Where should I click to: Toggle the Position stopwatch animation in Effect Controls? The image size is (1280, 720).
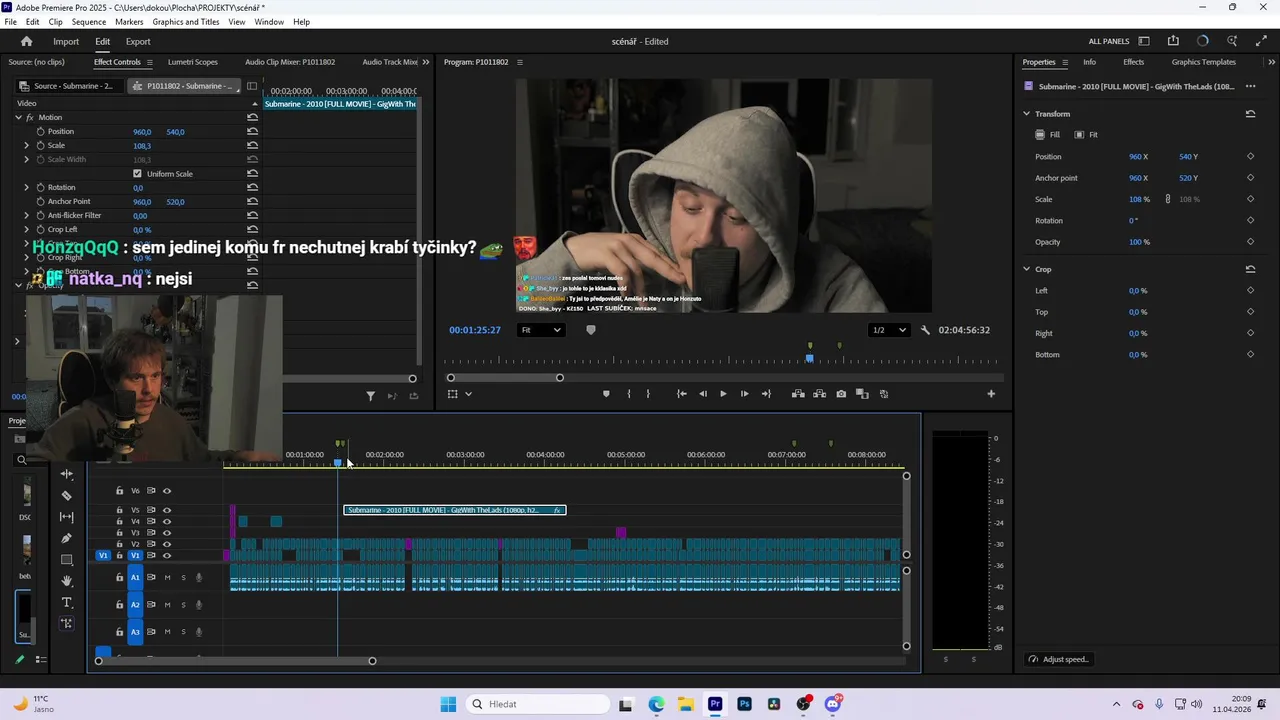[x=41, y=131]
